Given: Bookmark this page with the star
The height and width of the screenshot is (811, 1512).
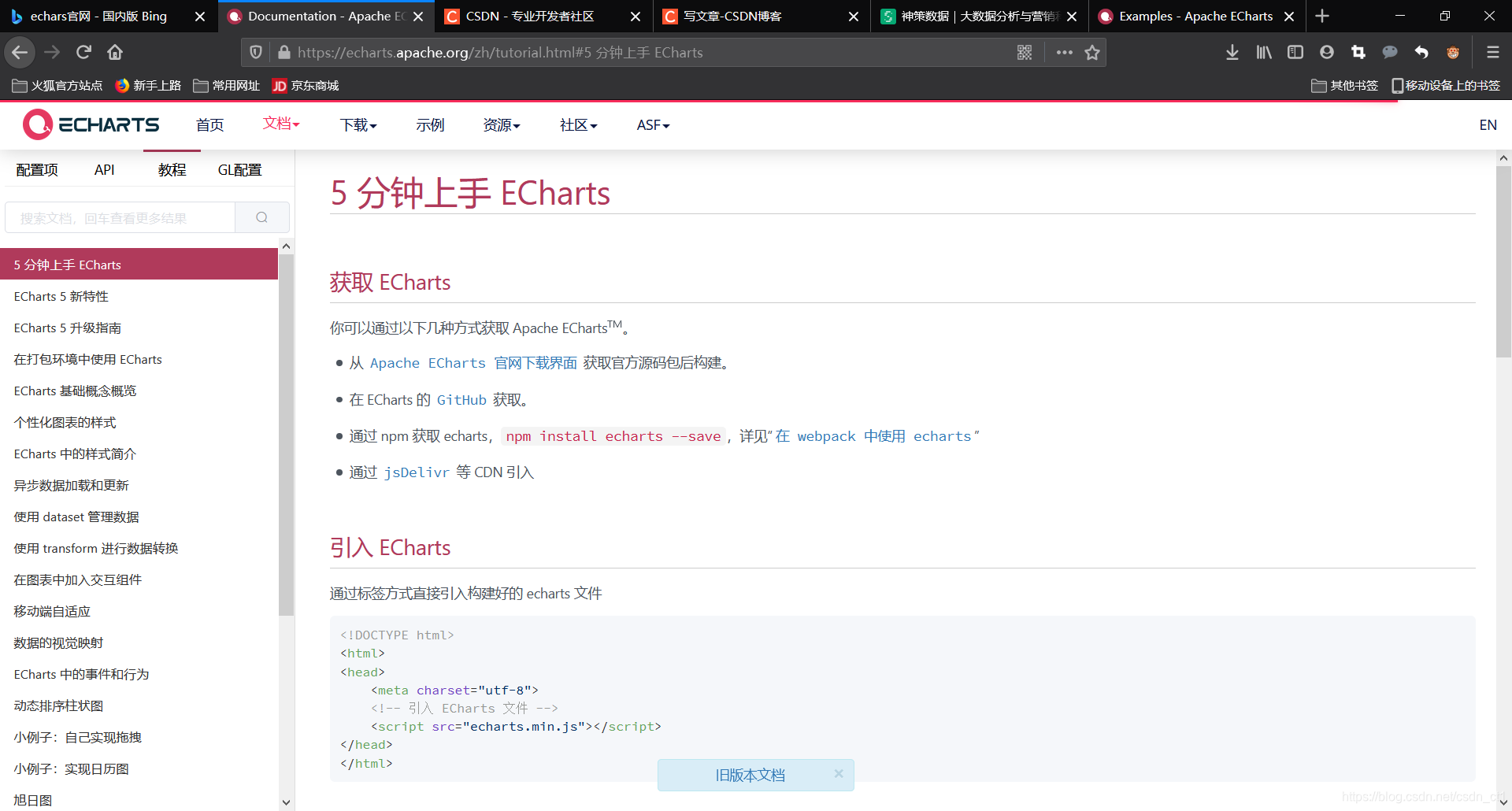Looking at the screenshot, I should (x=1092, y=52).
